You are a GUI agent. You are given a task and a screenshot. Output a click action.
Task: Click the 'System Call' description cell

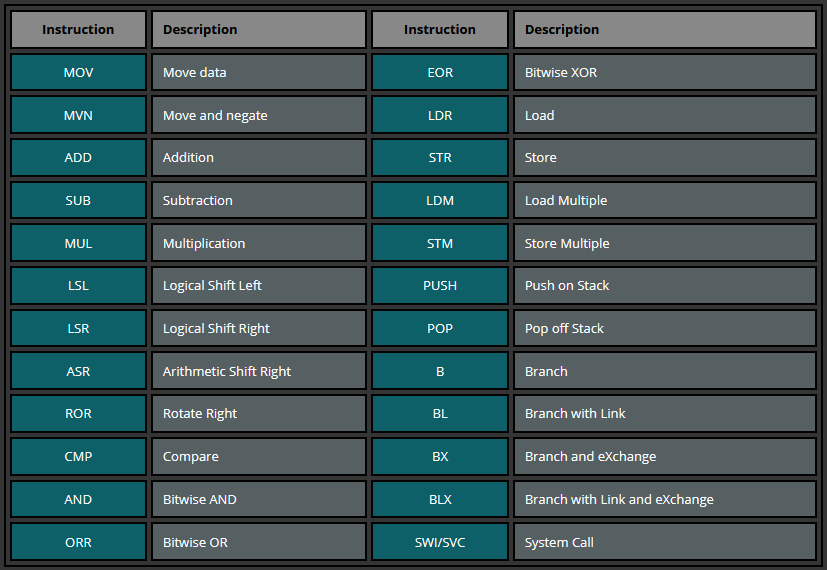(559, 542)
